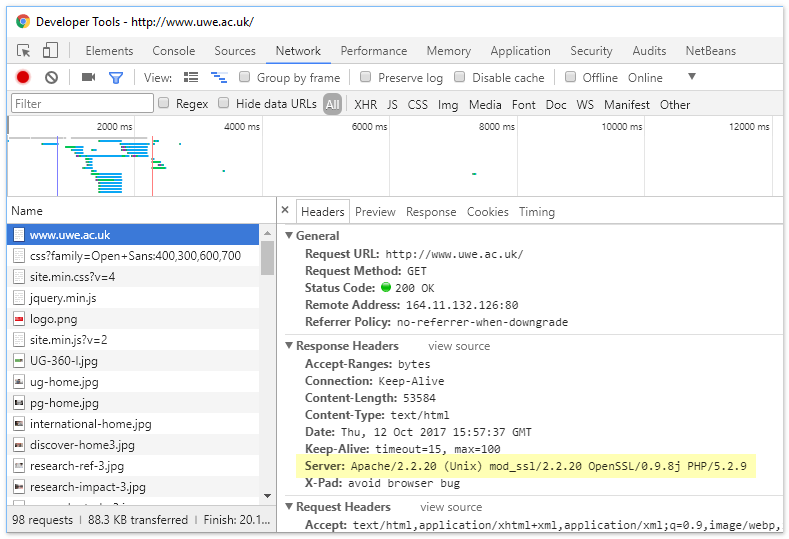The height and width of the screenshot is (539, 789).
Task: Filter requests by CSS type
Action: [x=418, y=105]
